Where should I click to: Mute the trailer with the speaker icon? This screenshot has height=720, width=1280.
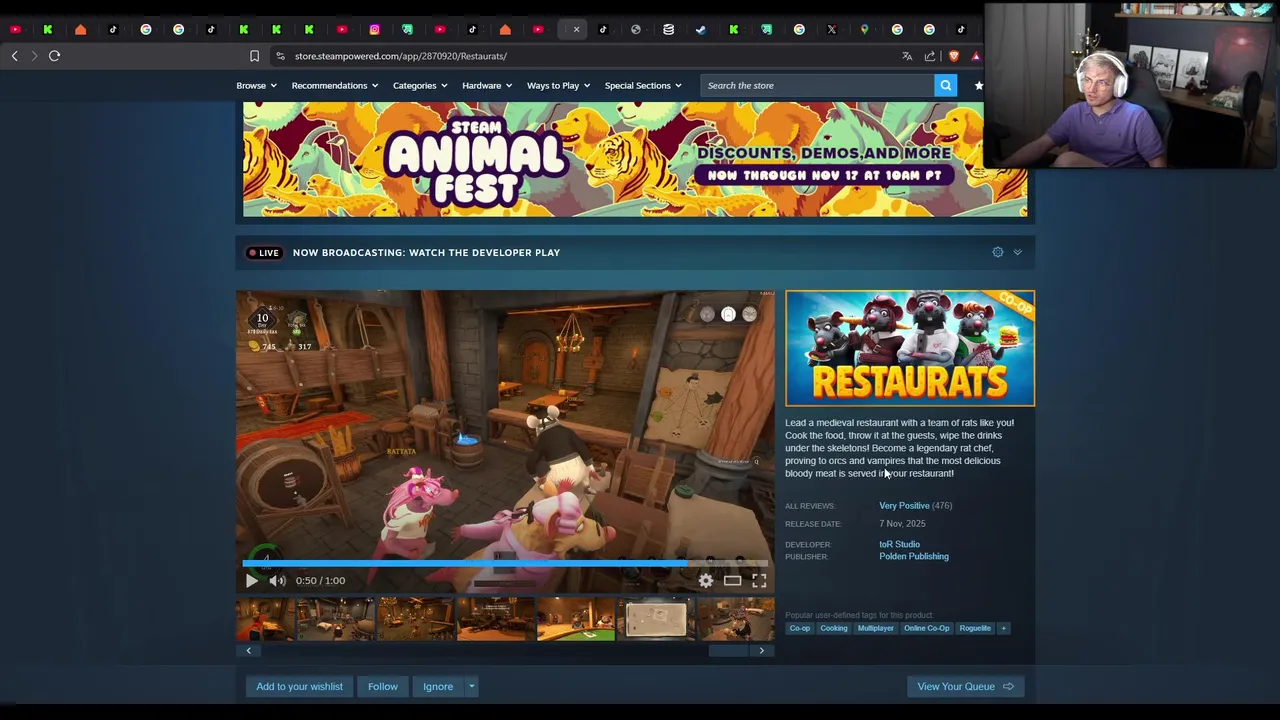277,580
